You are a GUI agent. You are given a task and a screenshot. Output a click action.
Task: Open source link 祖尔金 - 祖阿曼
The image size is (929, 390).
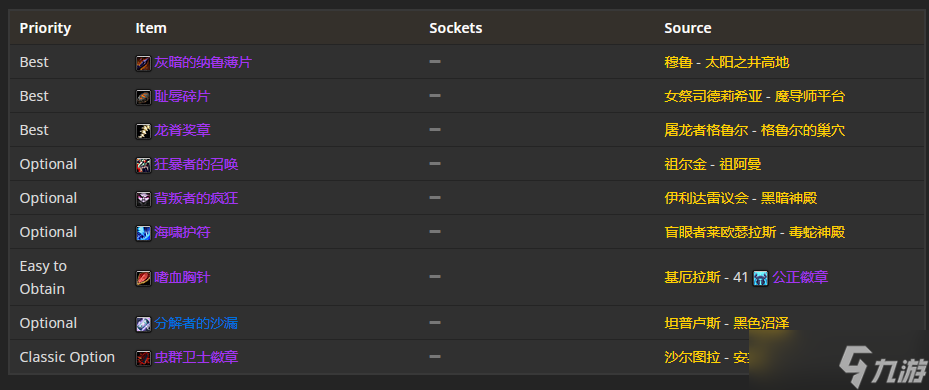713,164
